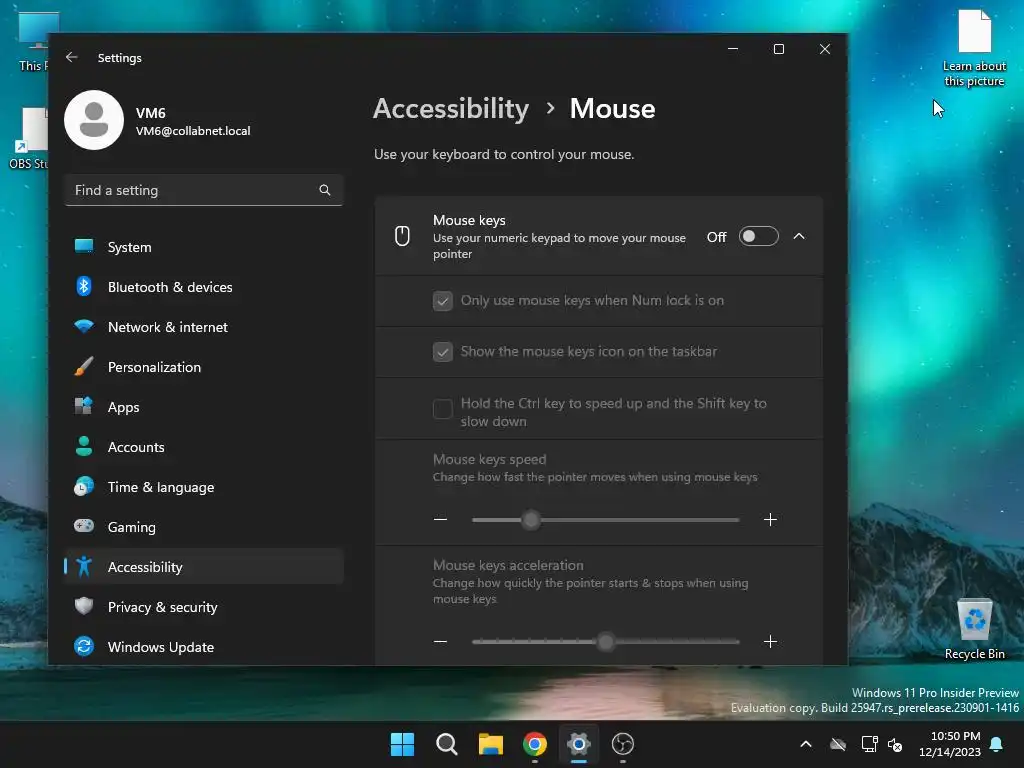
Task: Click the Mouse keys speed slider thumb
Action: tap(532, 520)
